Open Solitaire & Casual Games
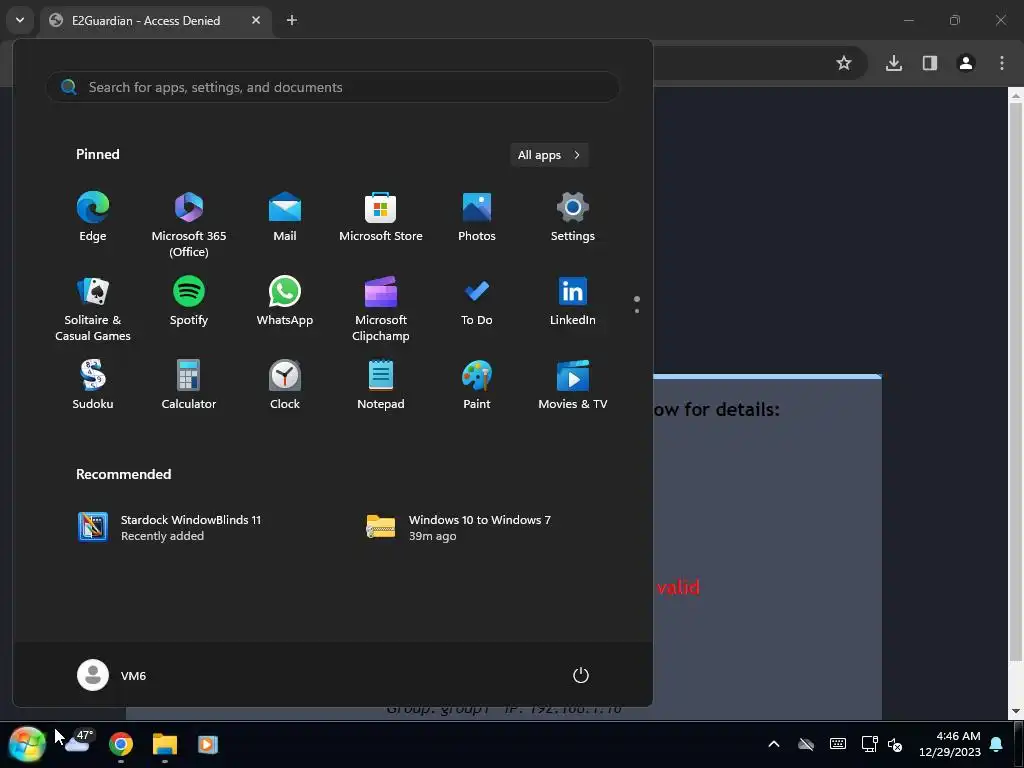The height and width of the screenshot is (768, 1024). [x=93, y=309]
